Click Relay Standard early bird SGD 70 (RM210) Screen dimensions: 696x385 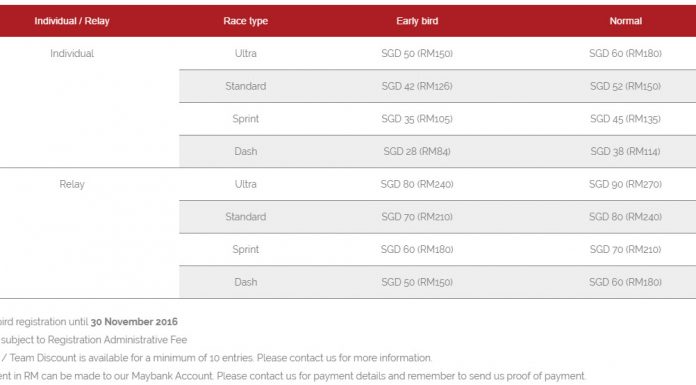(417, 217)
